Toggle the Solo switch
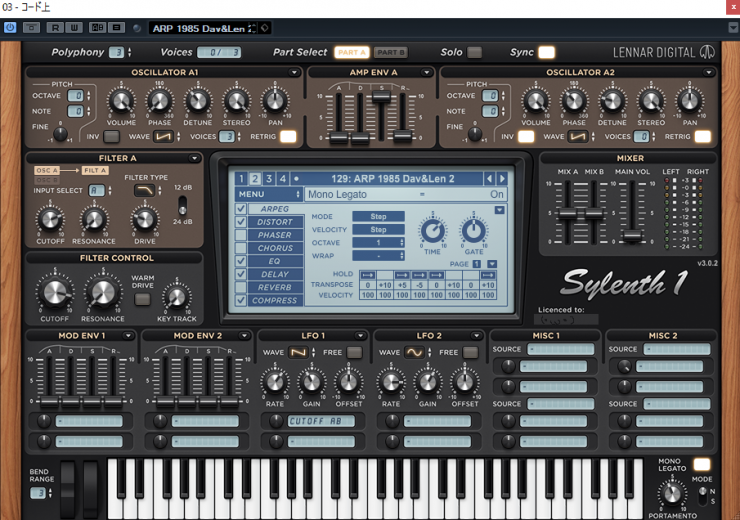Image resolution: width=740 pixels, height=520 pixels. [474, 52]
